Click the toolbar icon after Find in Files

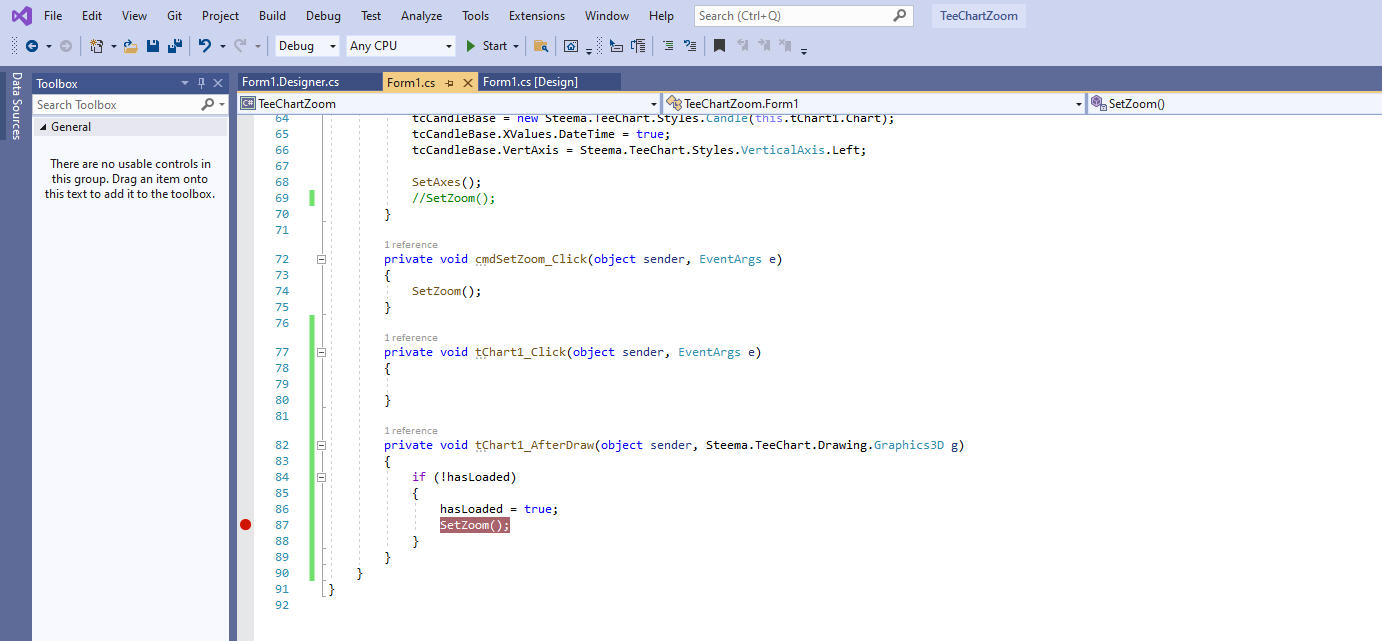pyautogui.click(x=571, y=46)
